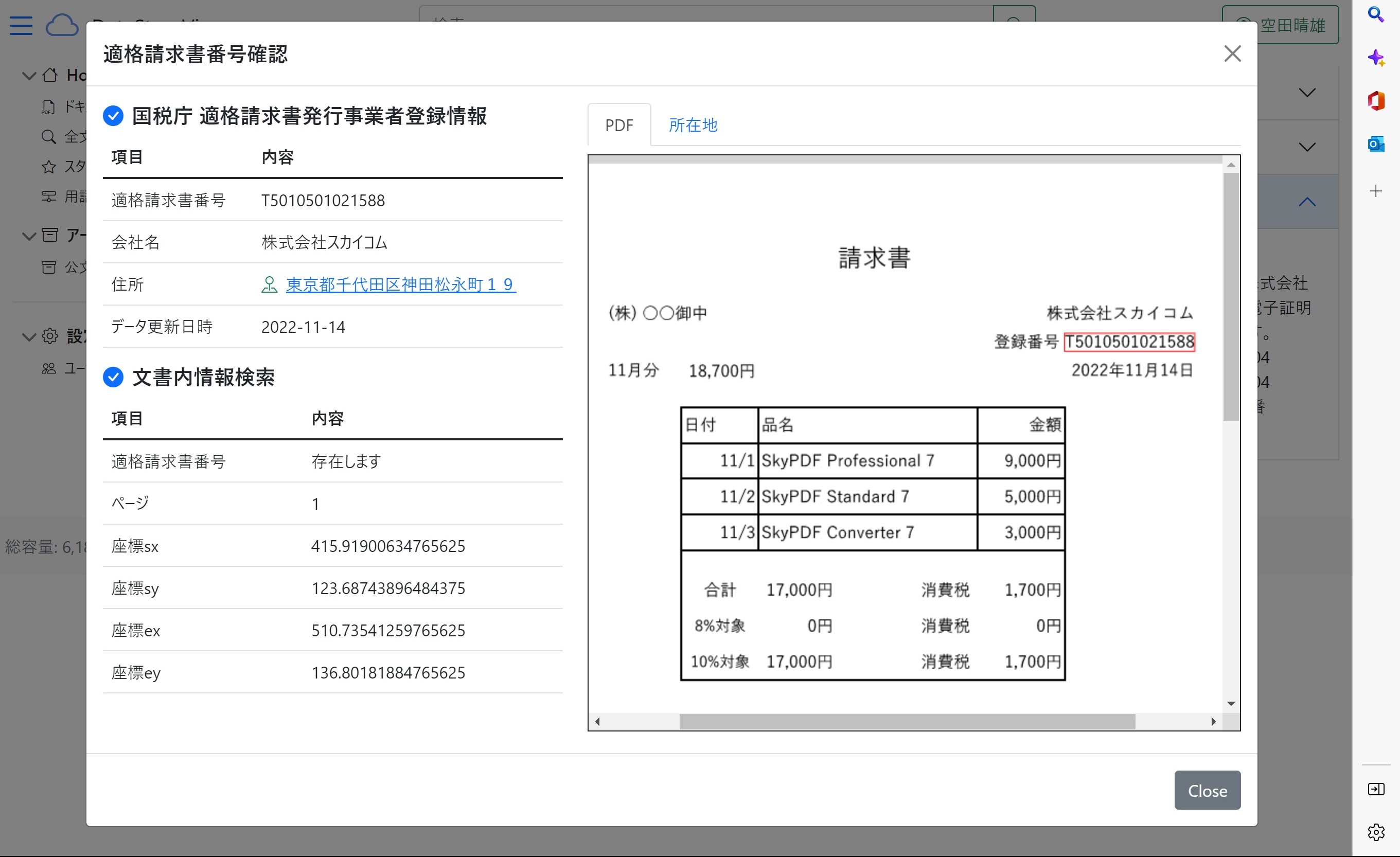
Task: Click sidebar settings gear icon
Action: point(1376,832)
